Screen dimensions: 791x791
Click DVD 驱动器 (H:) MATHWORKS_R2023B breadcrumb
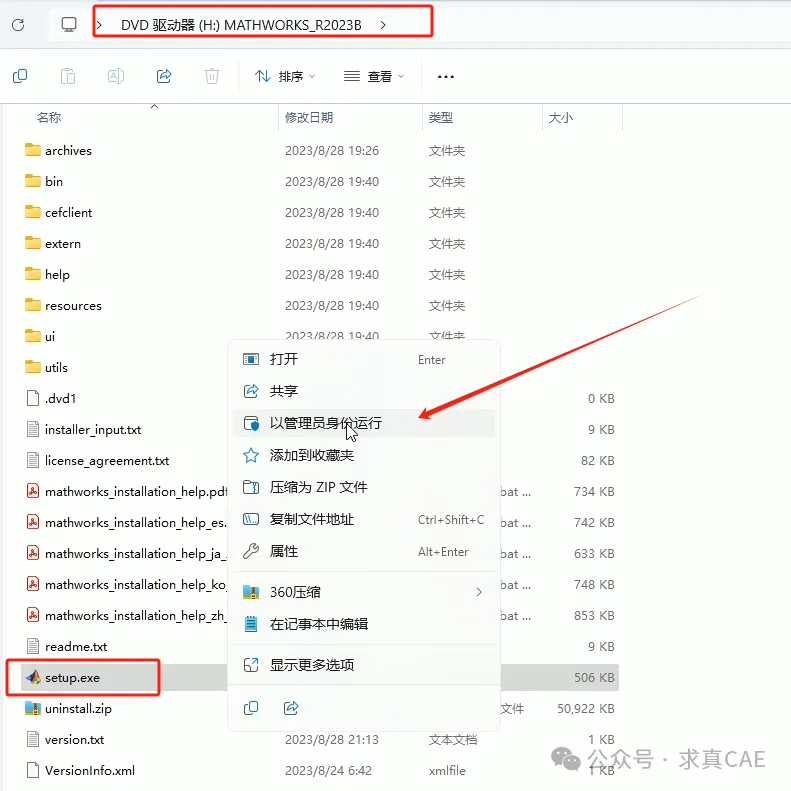click(x=241, y=25)
